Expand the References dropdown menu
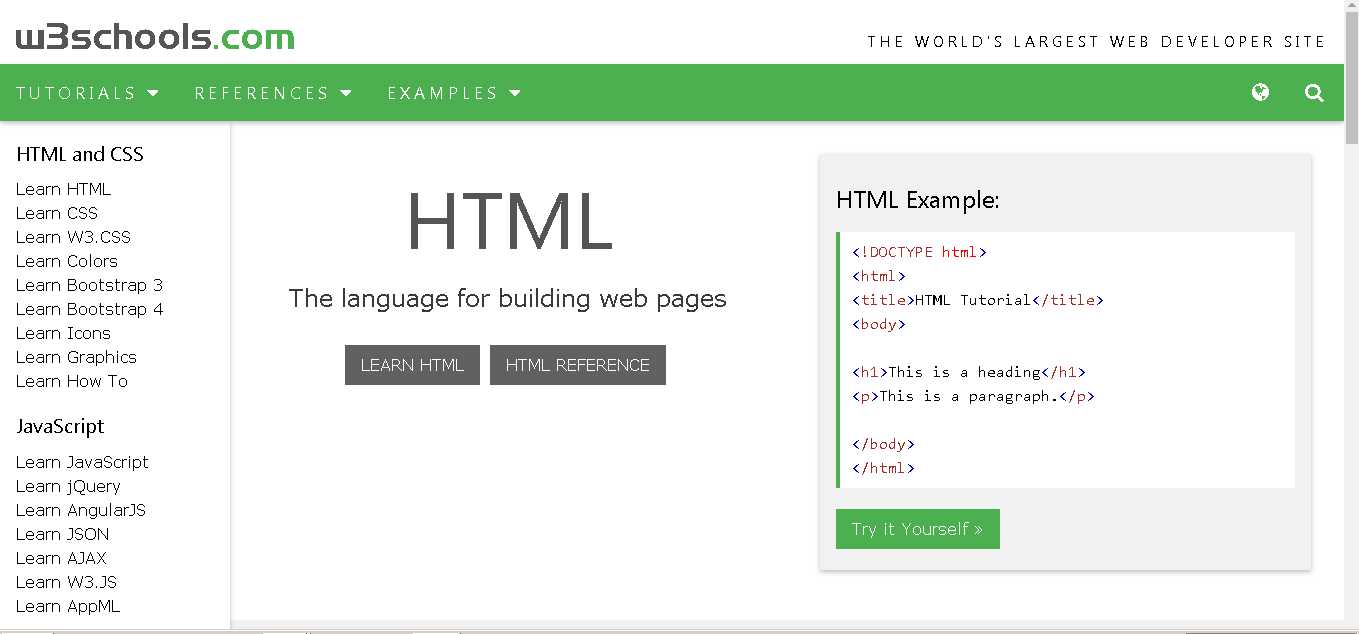 pos(274,93)
